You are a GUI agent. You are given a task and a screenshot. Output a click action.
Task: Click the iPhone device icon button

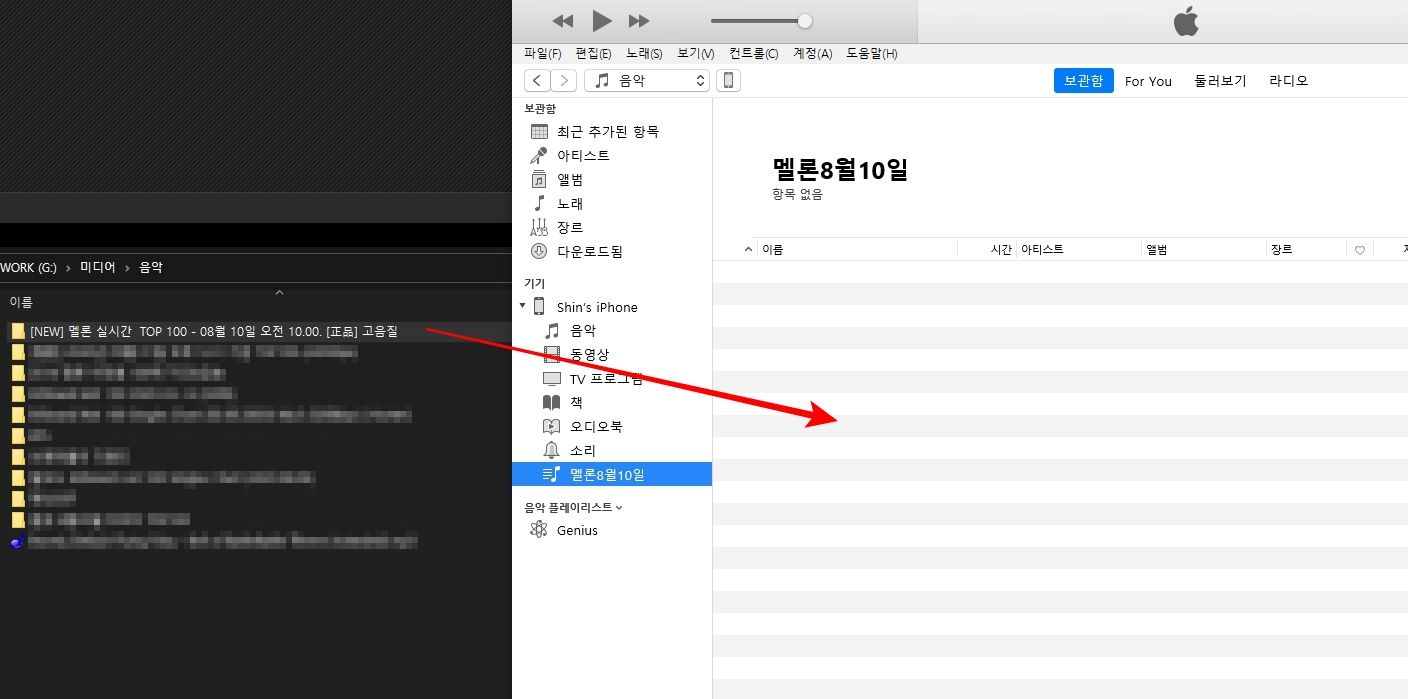tap(729, 81)
